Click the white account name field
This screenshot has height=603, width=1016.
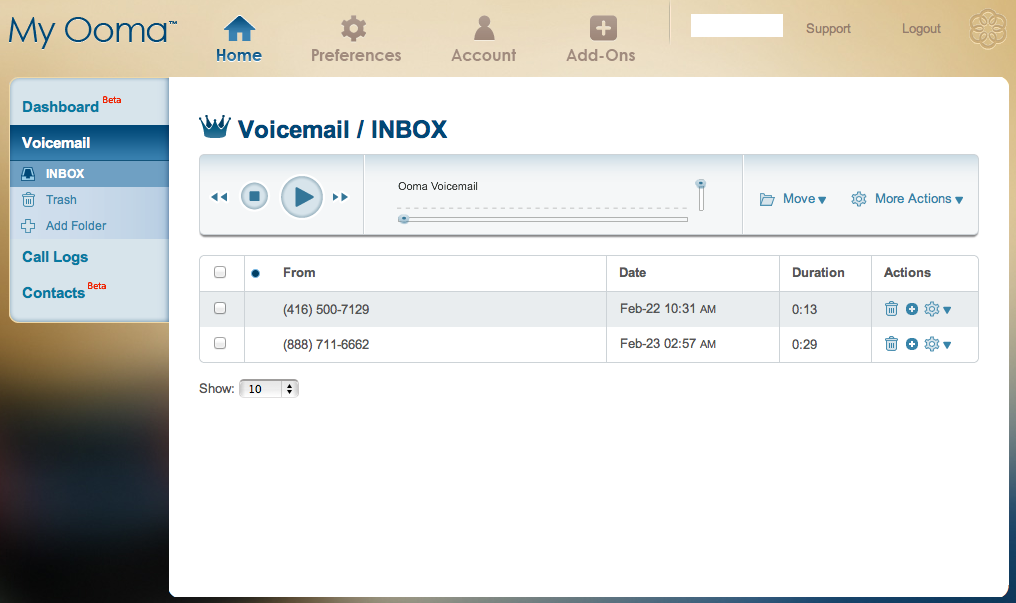737,25
